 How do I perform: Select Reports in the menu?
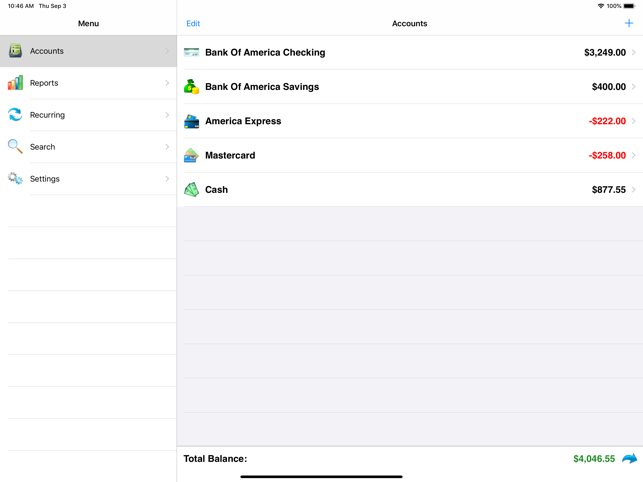pyautogui.click(x=88, y=83)
